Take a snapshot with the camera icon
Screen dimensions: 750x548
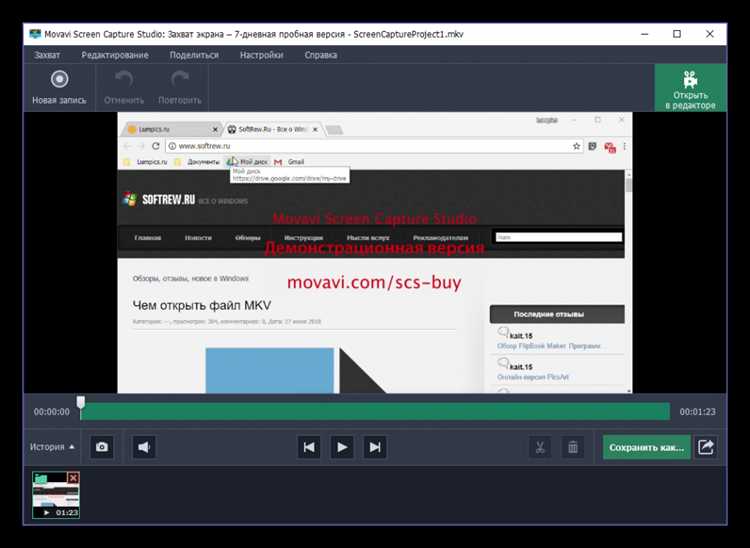point(102,447)
